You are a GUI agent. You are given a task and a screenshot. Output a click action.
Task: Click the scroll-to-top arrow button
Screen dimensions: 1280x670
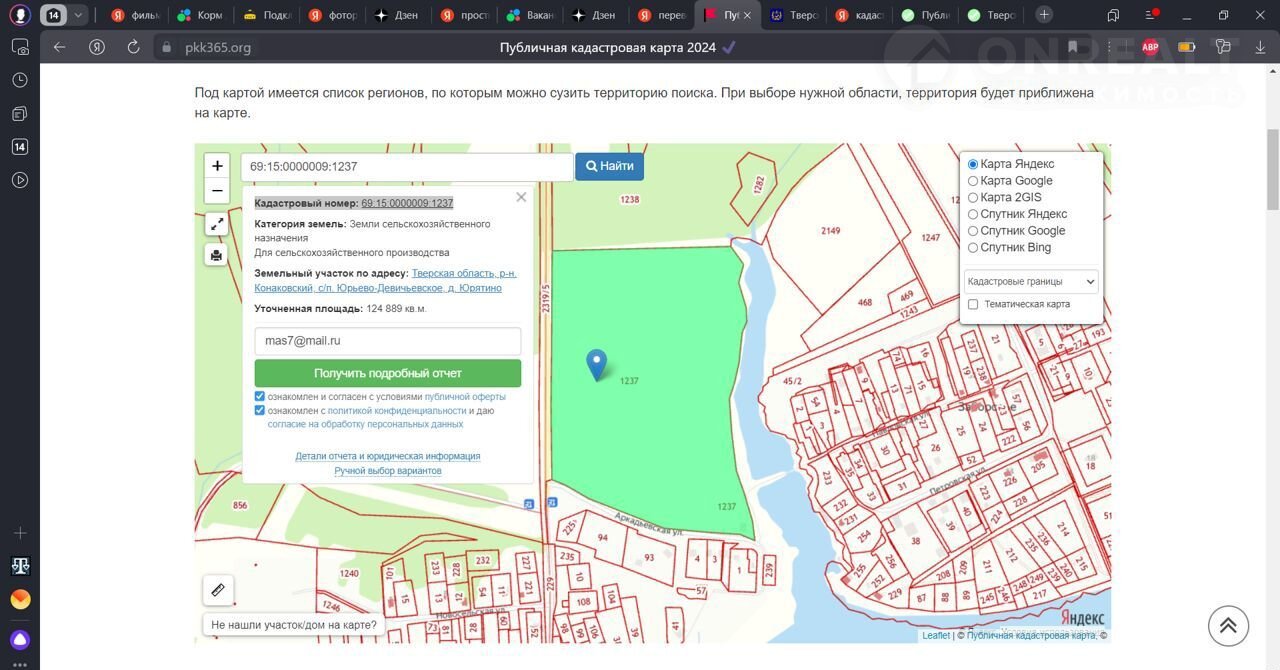pyautogui.click(x=1228, y=626)
